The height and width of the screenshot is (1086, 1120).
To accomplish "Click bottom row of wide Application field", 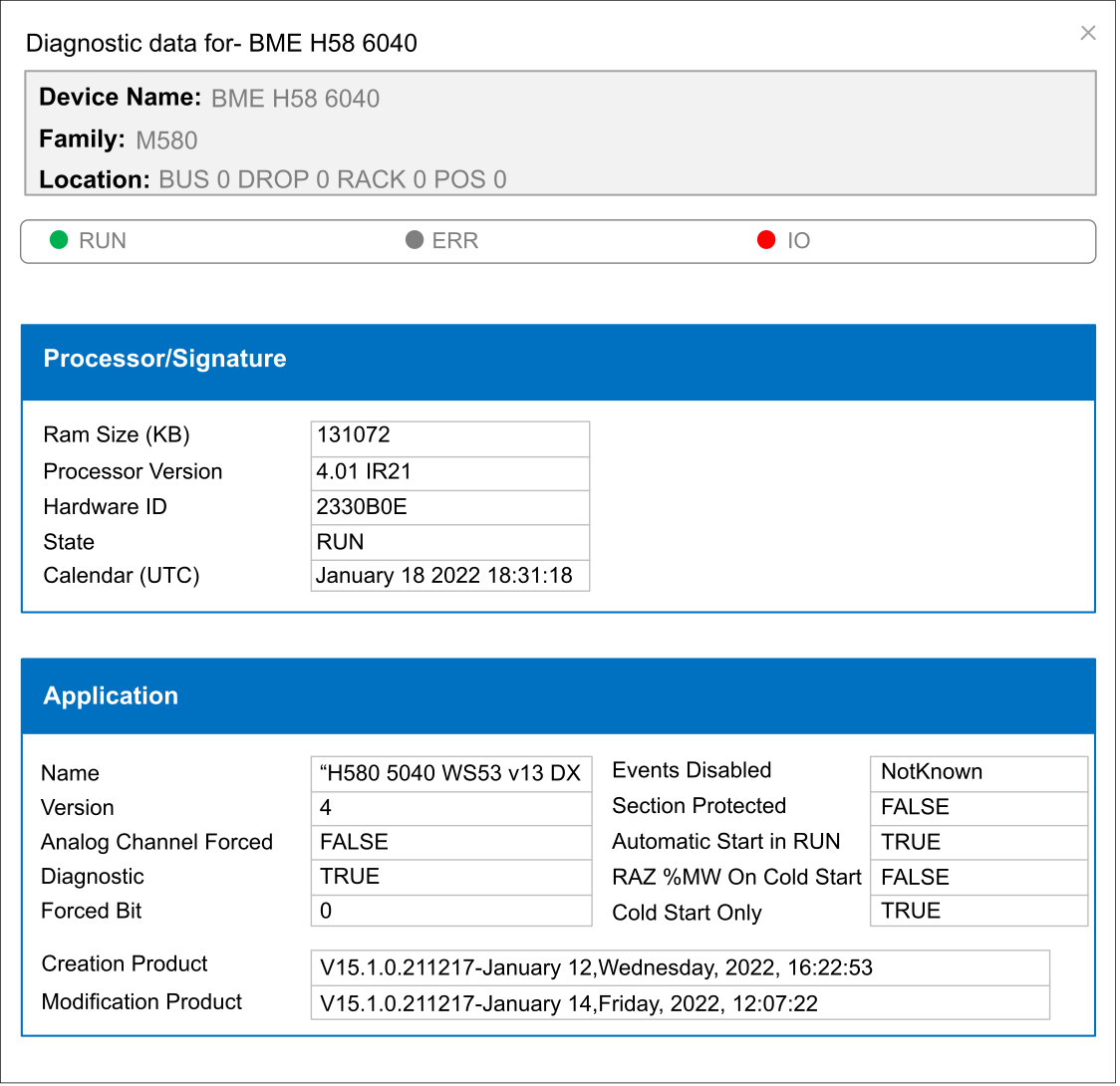I will click(681, 1002).
